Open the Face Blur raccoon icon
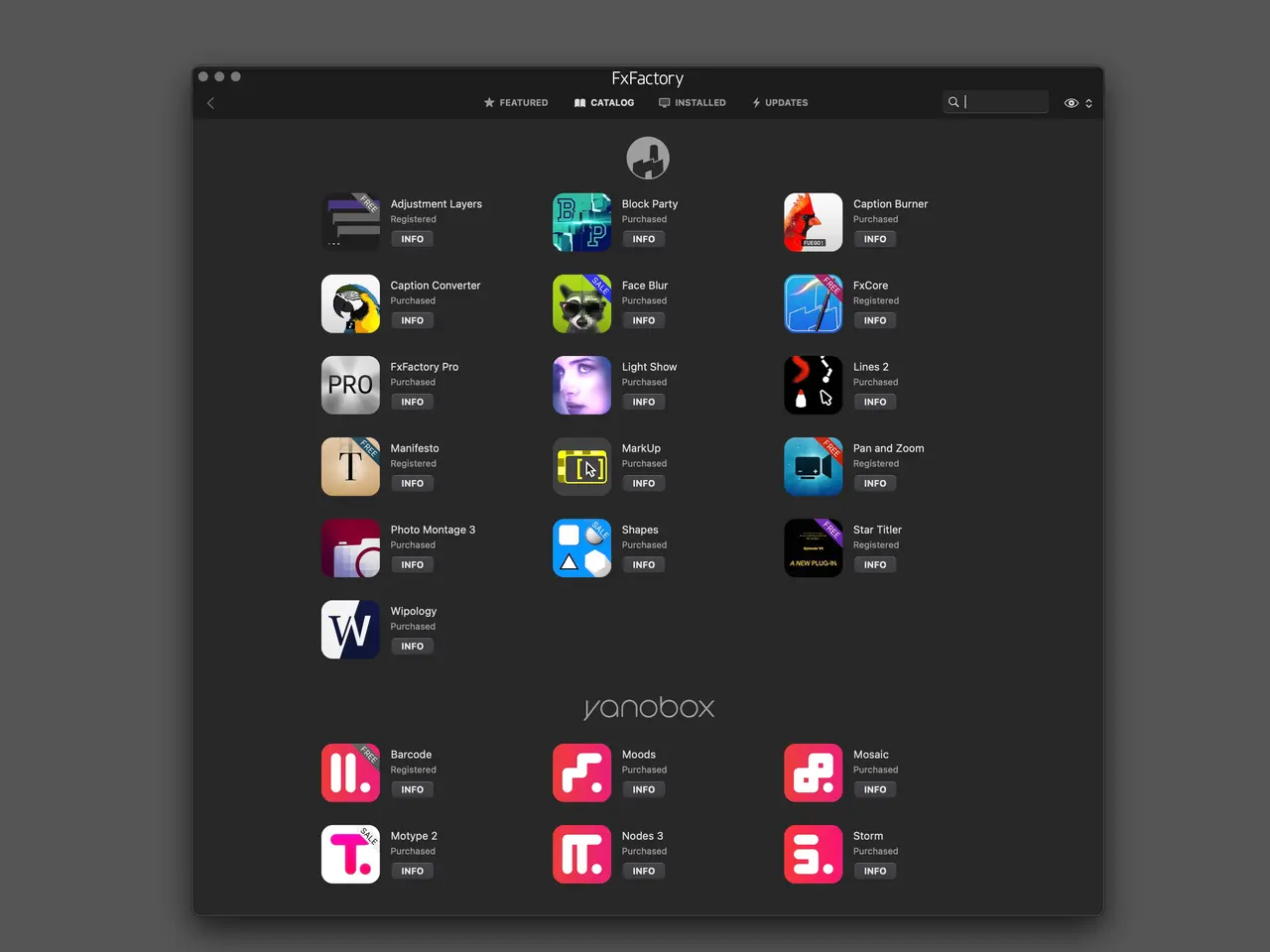The width and height of the screenshot is (1270, 952). (581, 303)
